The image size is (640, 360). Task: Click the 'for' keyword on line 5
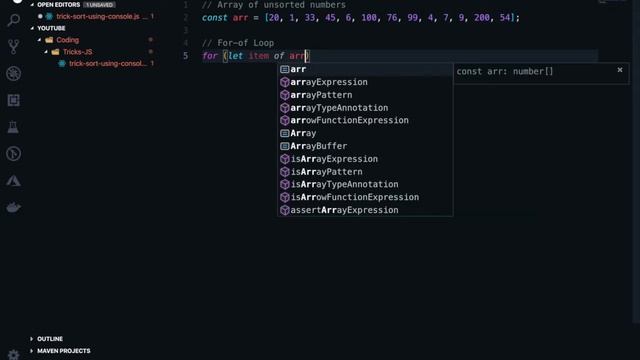[x=210, y=56]
